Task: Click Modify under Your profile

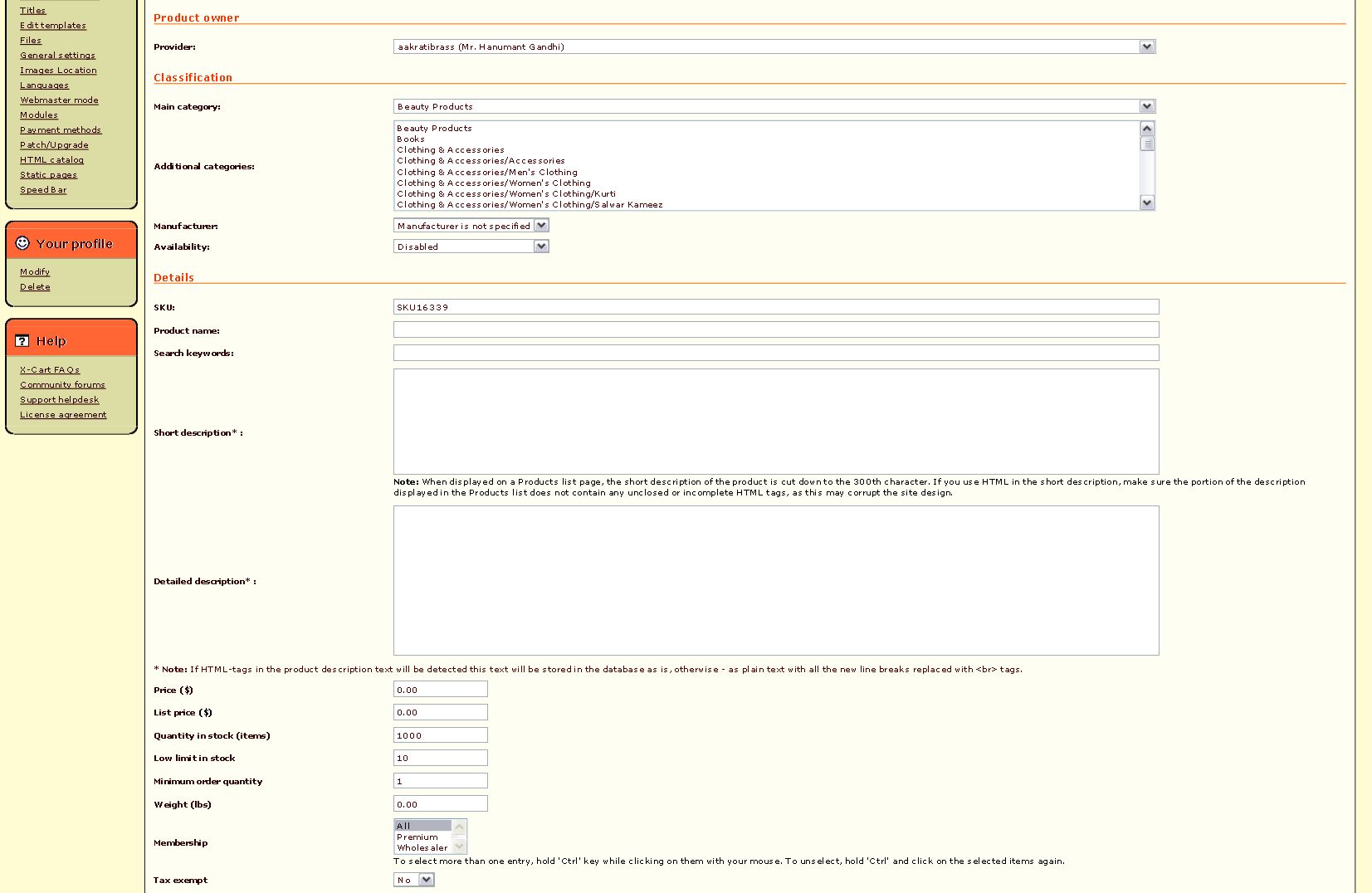Action: (35, 272)
